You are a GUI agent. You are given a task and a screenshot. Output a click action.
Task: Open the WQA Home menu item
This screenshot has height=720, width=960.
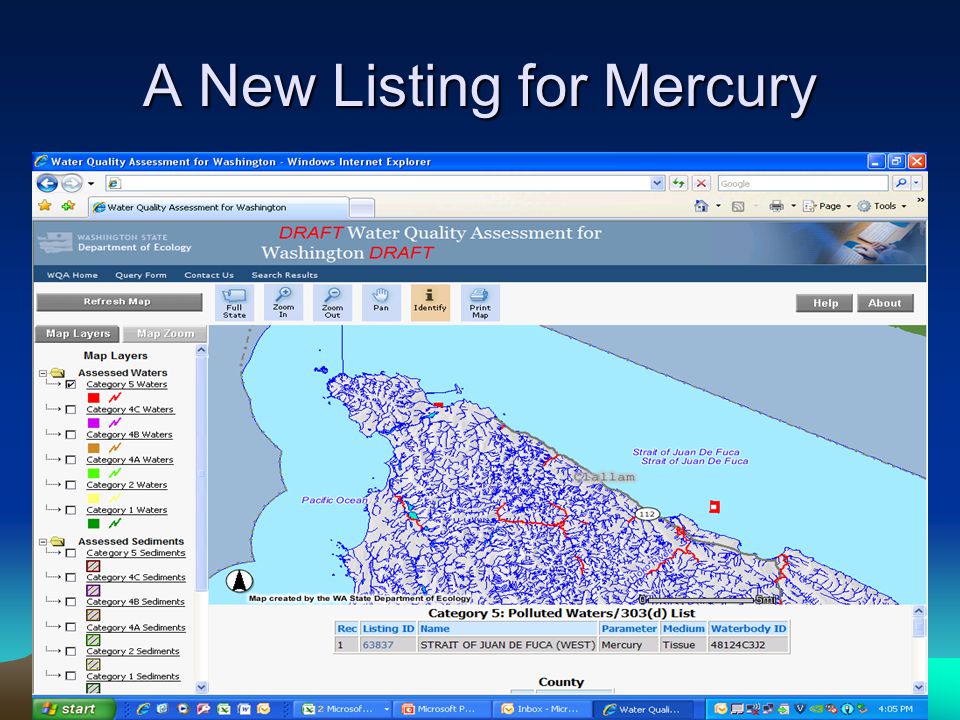click(x=72, y=275)
